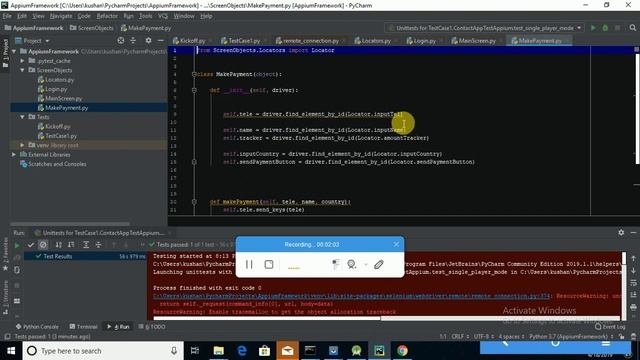Open remote_connection.py link in console output
This screenshot has height=360, width=640.
351,296
